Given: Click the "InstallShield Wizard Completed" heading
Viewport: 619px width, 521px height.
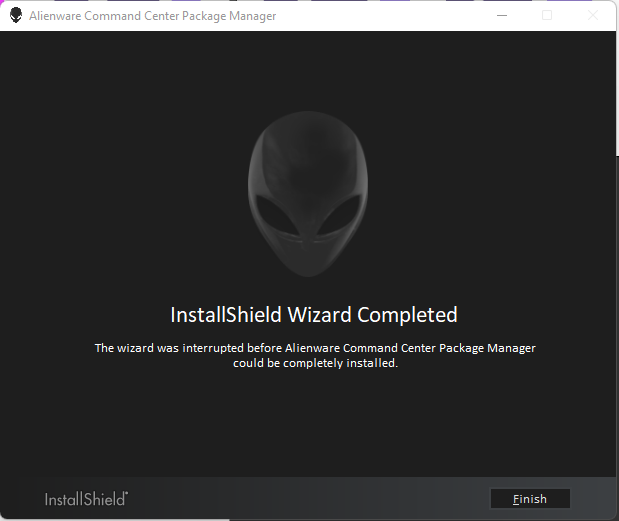Looking at the screenshot, I should tap(314, 315).
